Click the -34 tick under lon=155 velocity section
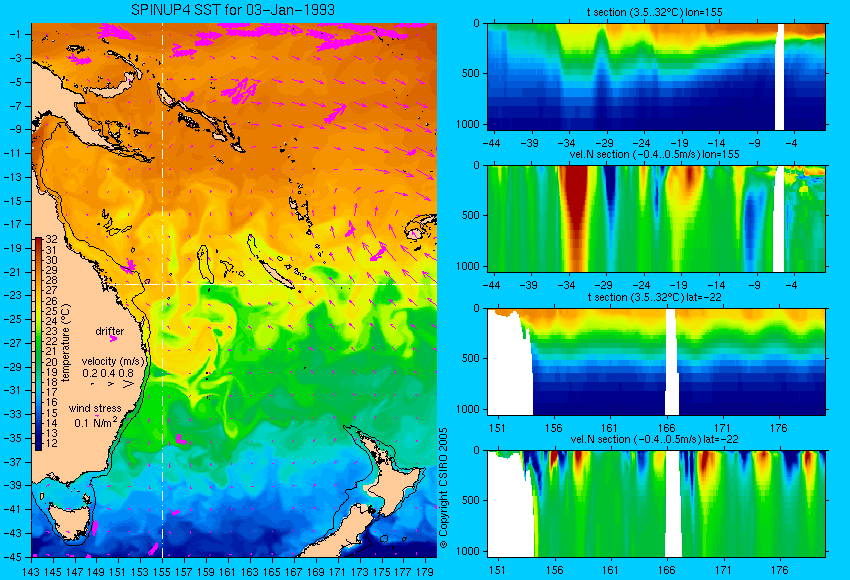 tap(566, 286)
